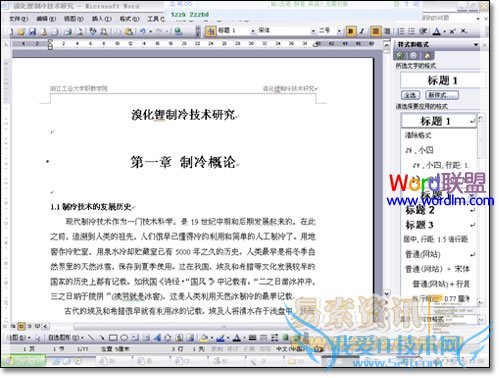Viewport: 500px width, 378px height.
Task: Click the 全选 button in task pane
Action: [x=410, y=95]
